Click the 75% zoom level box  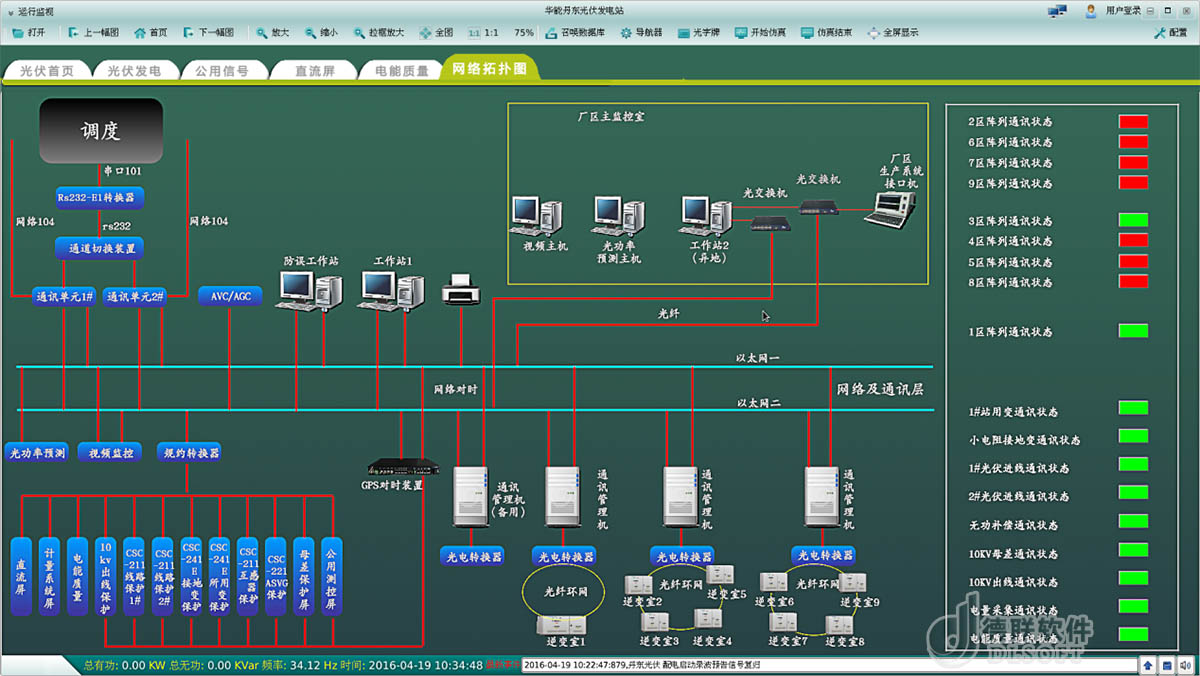(x=524, y=33)
